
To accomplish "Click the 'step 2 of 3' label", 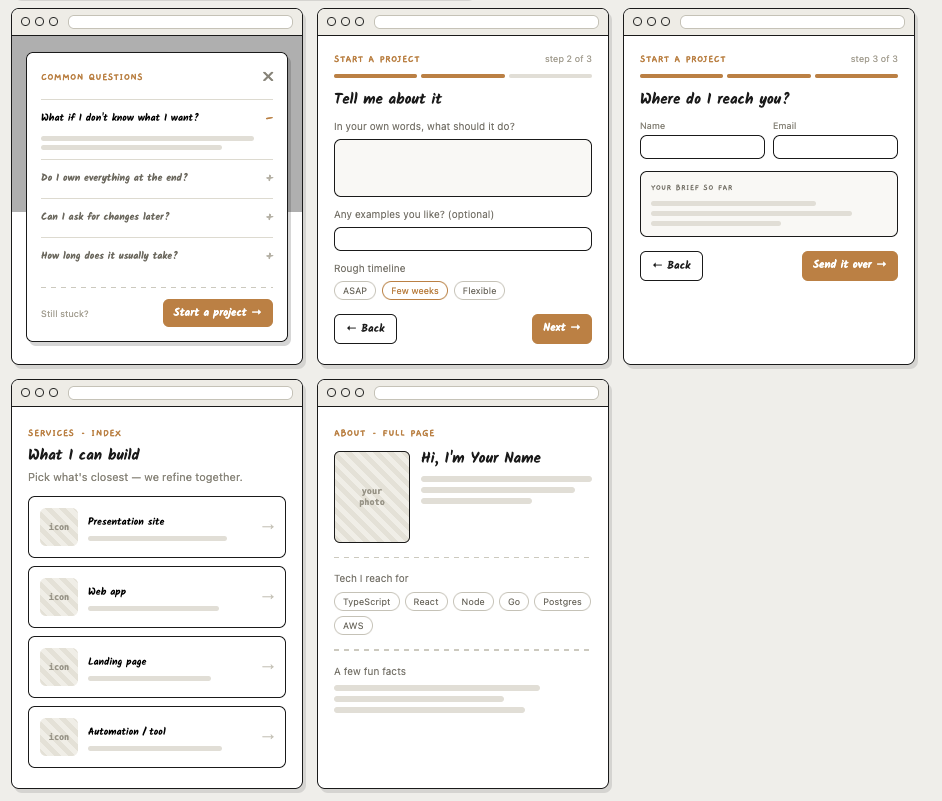I will pos(568,59).
